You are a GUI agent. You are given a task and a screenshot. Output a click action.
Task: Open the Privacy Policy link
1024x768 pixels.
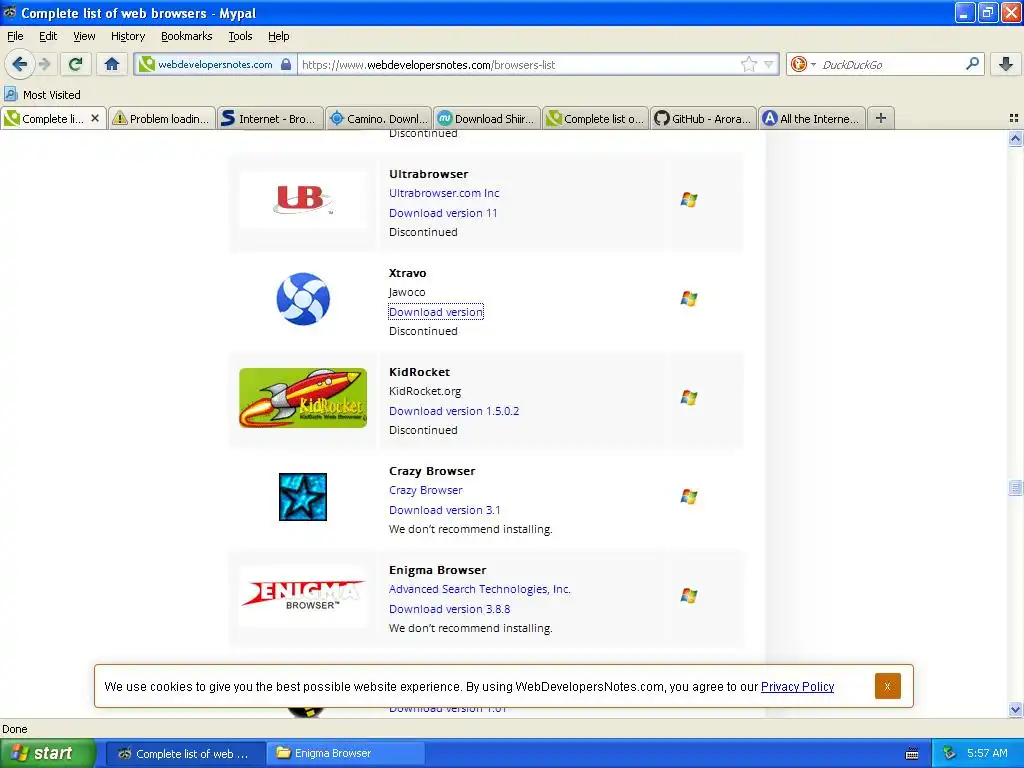(797, 686)
